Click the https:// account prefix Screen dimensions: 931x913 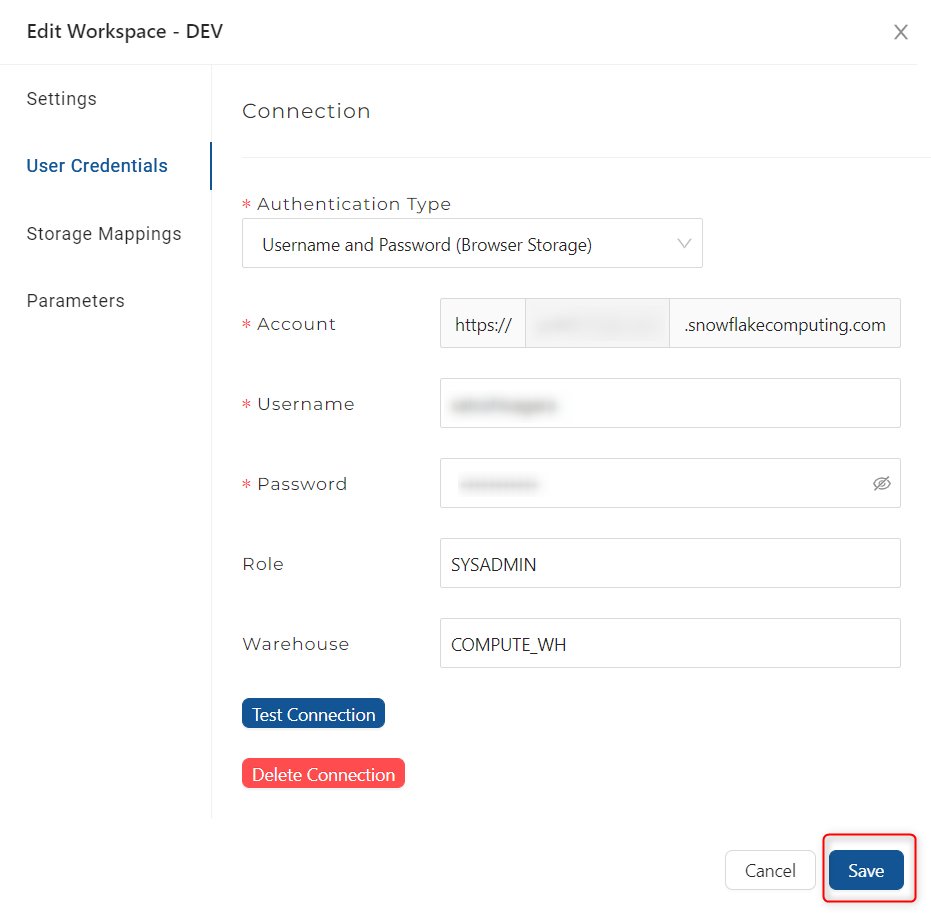[483, 324]
